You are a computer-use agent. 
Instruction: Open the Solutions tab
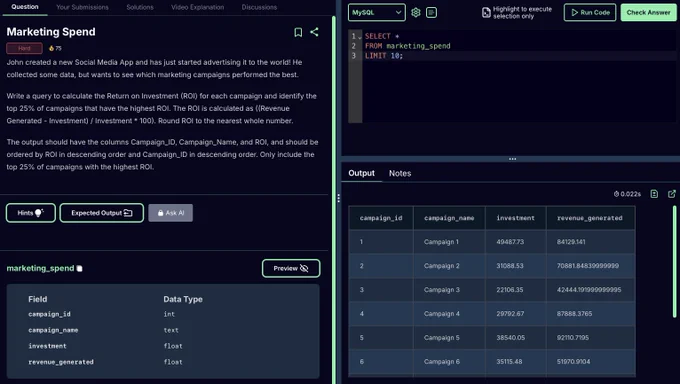click(140, 7)
